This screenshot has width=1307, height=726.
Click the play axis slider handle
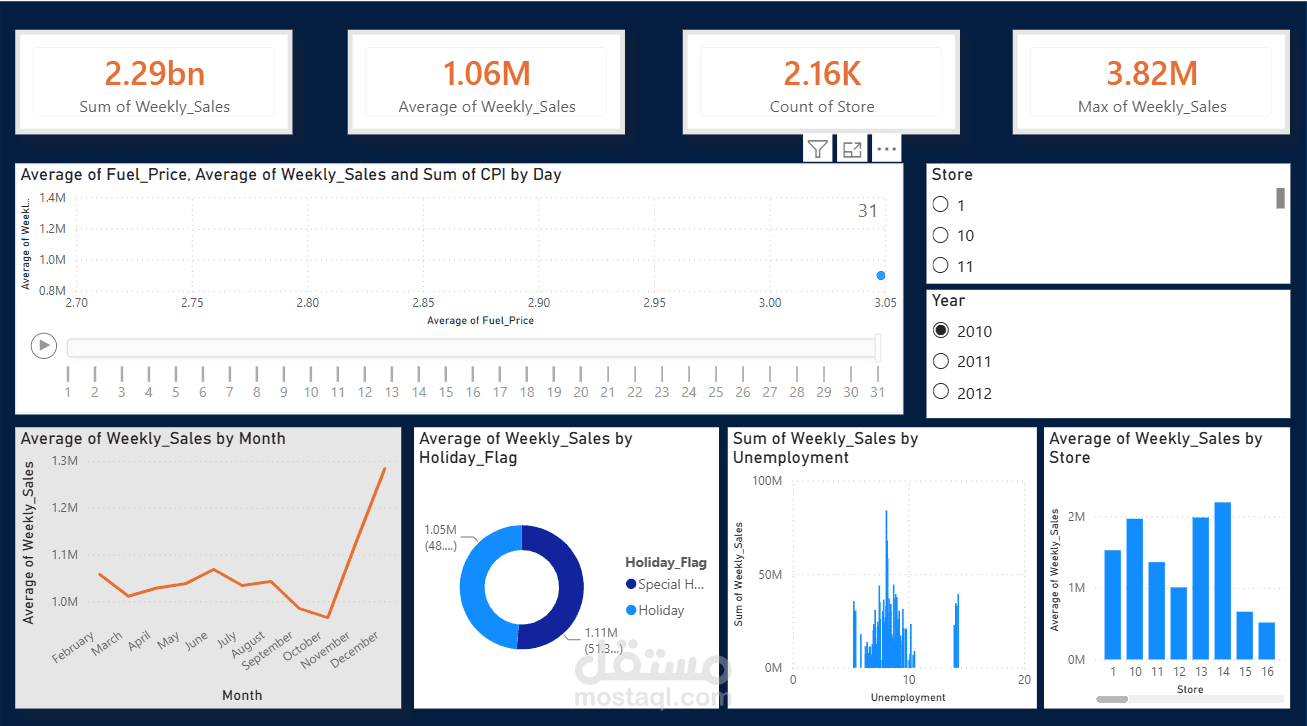click(x=878, y=347)
